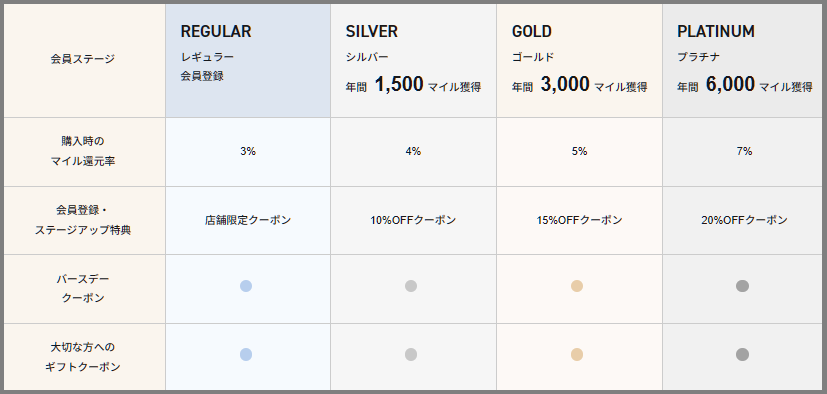The image size is (827, 394).
Task: Click the 10%OFFクーポン text
Action: [413, 220]
